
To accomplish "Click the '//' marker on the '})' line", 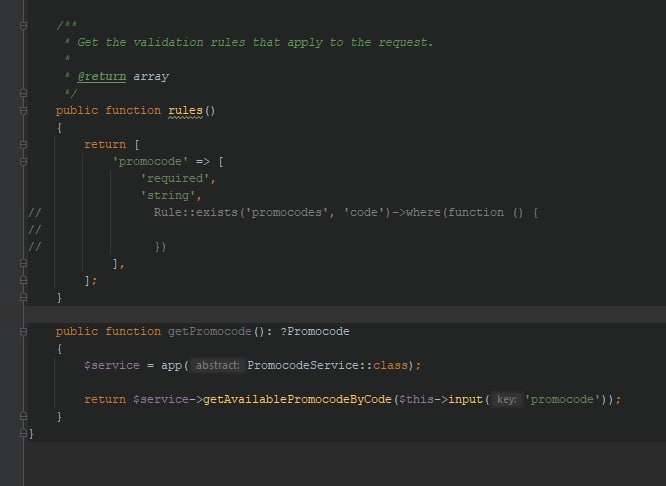I will 35,247.
